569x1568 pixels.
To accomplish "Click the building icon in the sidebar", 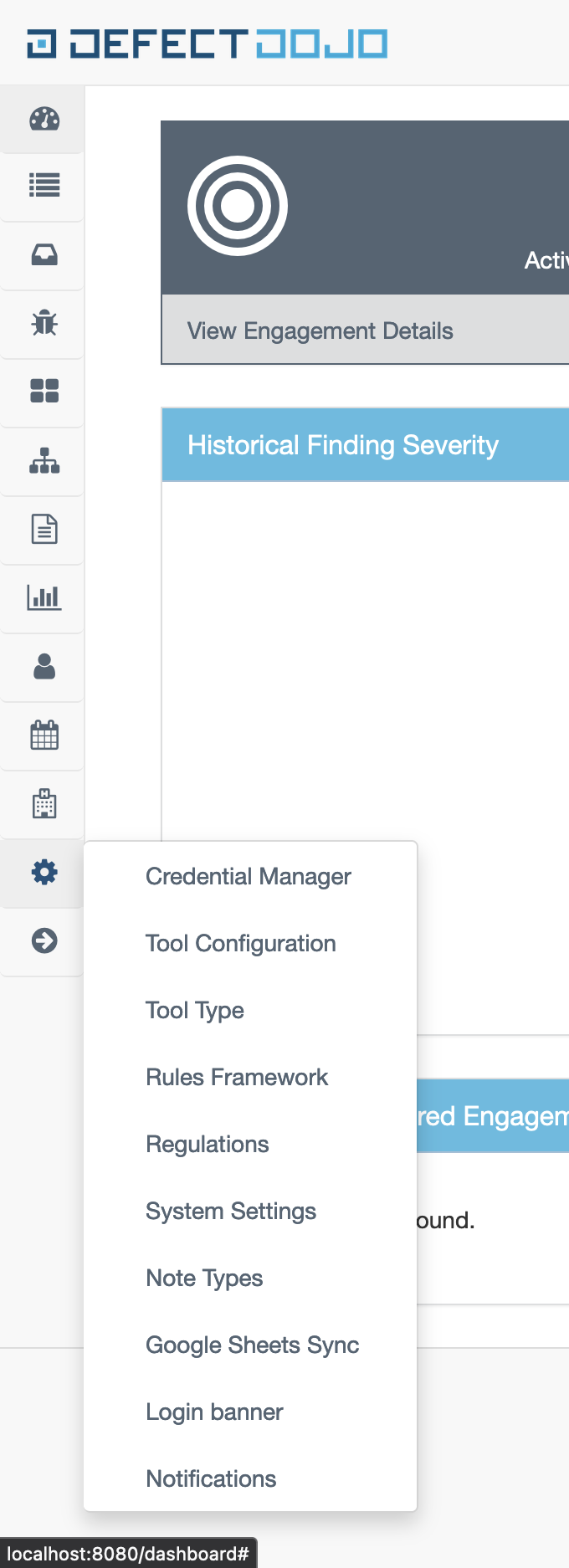I will coord(42,803).
